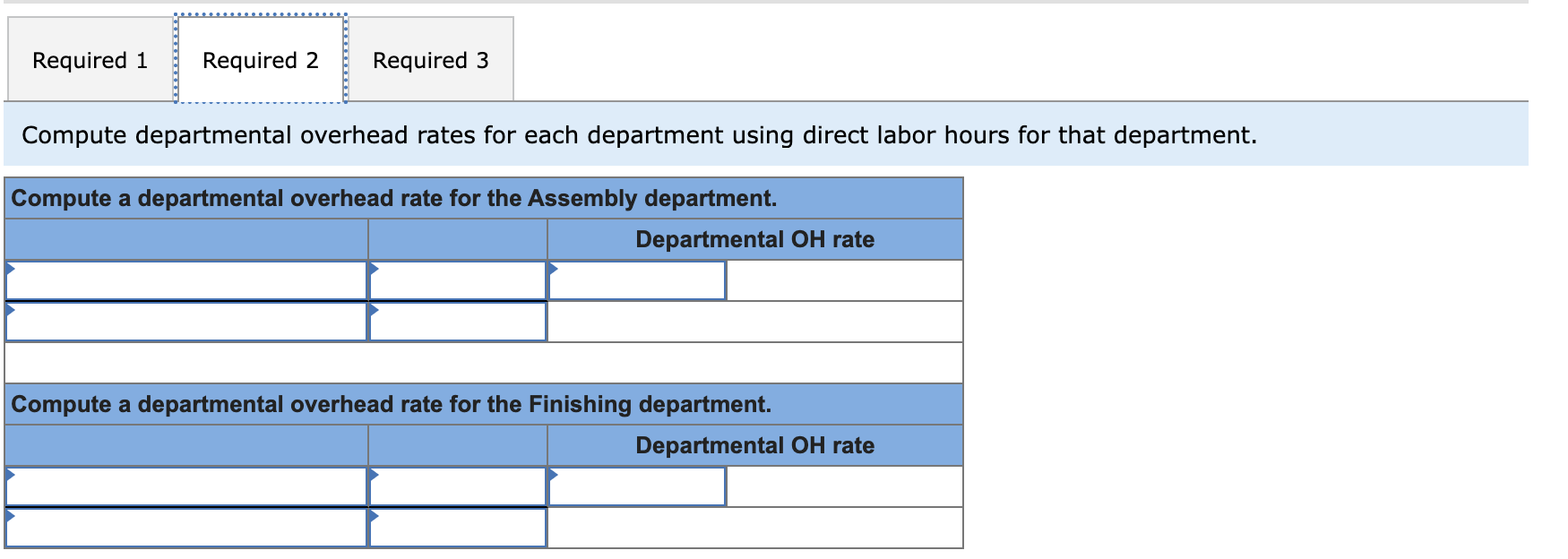Click Finishing first-row cell under Departmental OH rate

coord(636,486)
